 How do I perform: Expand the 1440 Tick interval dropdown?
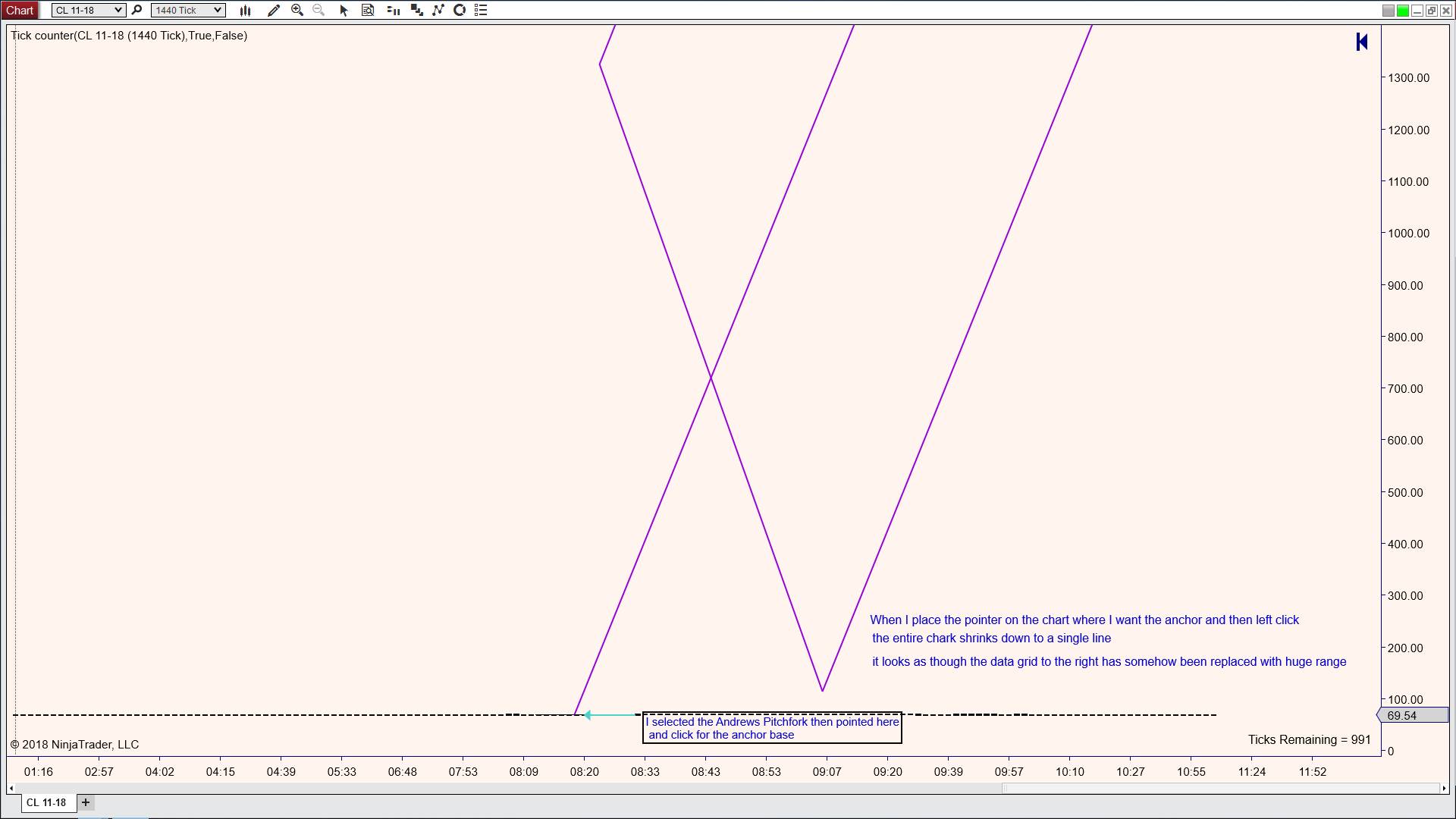218,11
